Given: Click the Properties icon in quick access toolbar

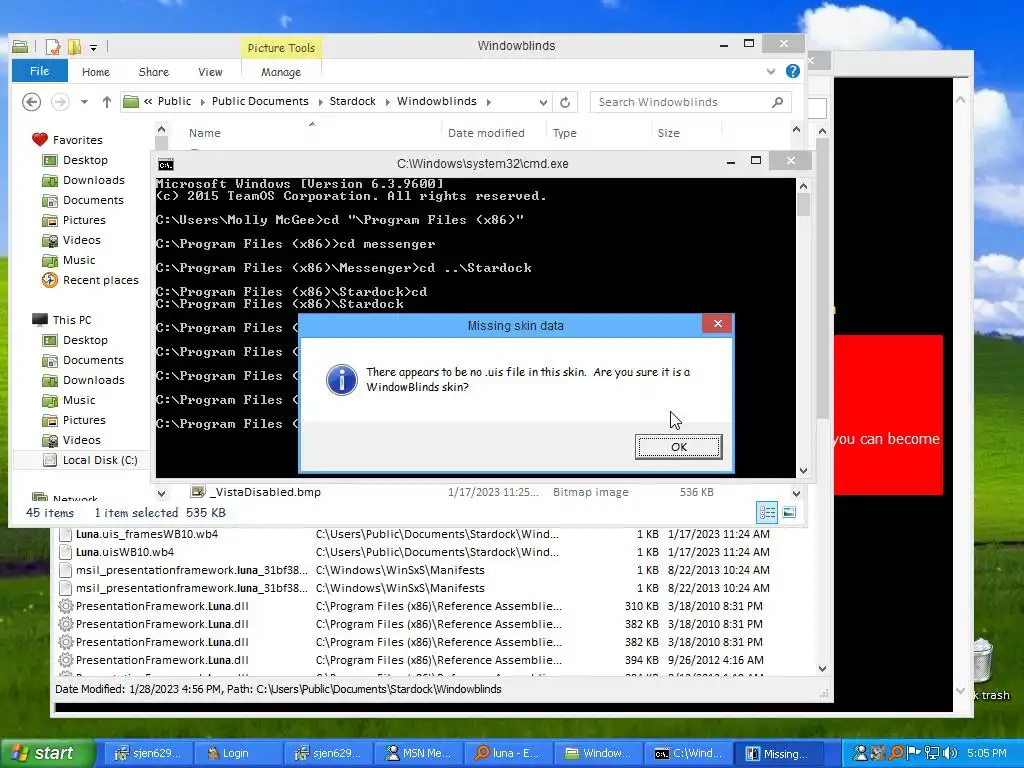Looking at the screenshot, I should click(53, 46).
